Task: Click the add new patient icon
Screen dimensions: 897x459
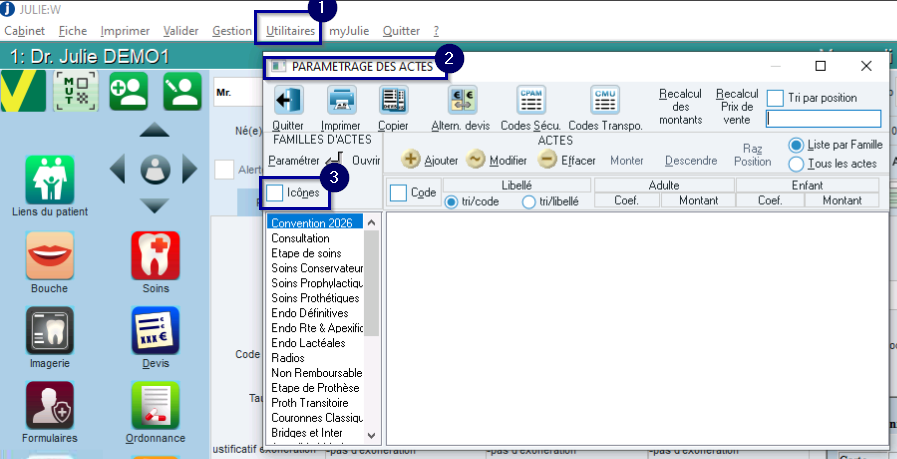Action: pyautogui.click(x=129, y=92)
